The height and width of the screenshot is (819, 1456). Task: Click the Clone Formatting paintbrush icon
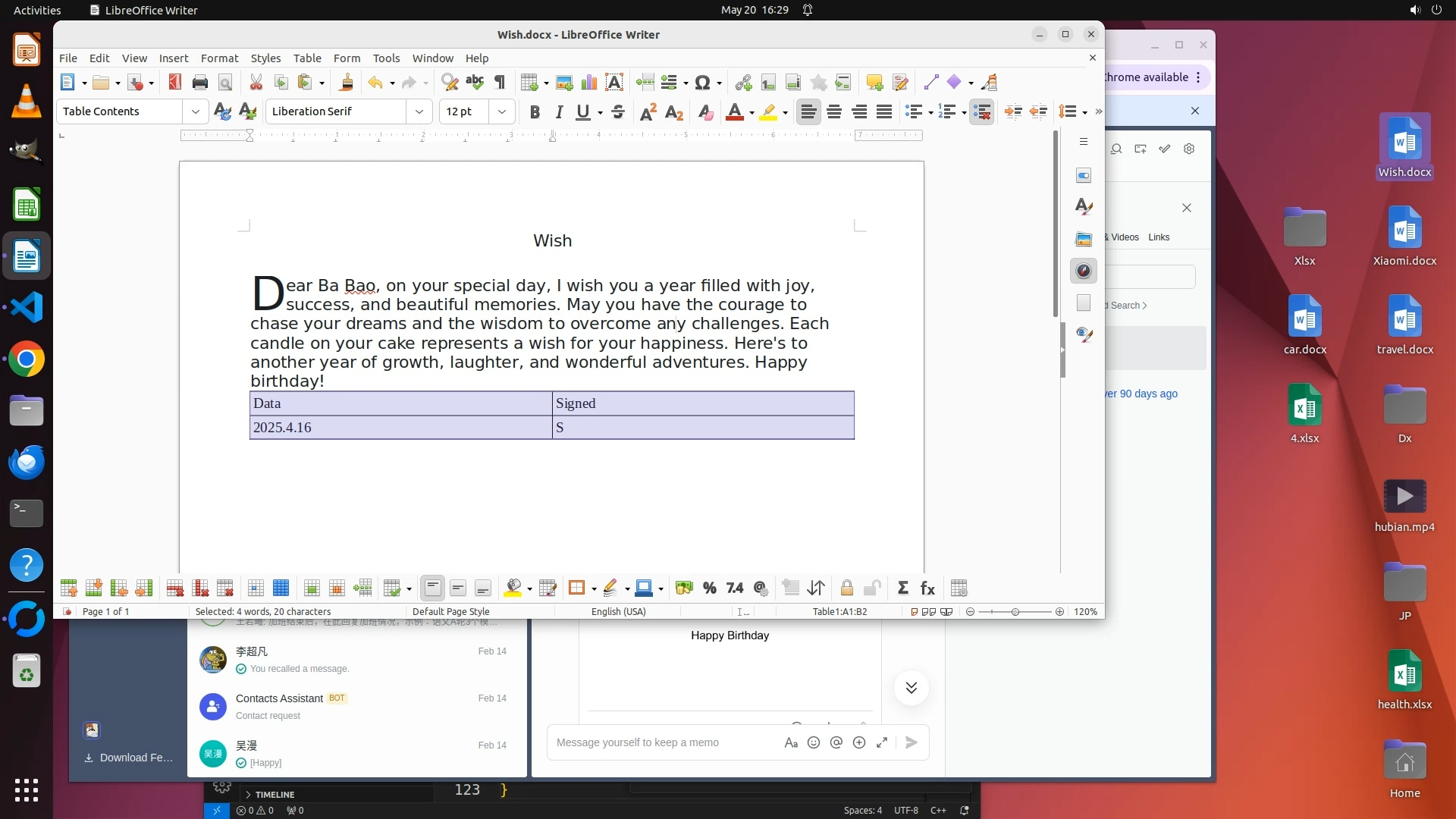(x=347, y=83)
